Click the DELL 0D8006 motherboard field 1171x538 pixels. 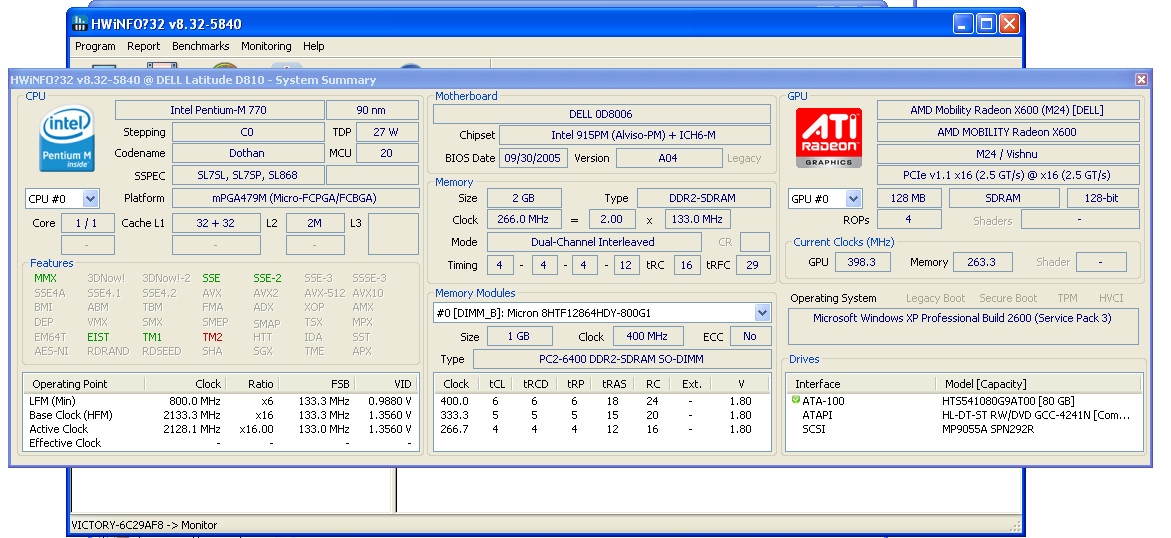(x=602, y=114)
